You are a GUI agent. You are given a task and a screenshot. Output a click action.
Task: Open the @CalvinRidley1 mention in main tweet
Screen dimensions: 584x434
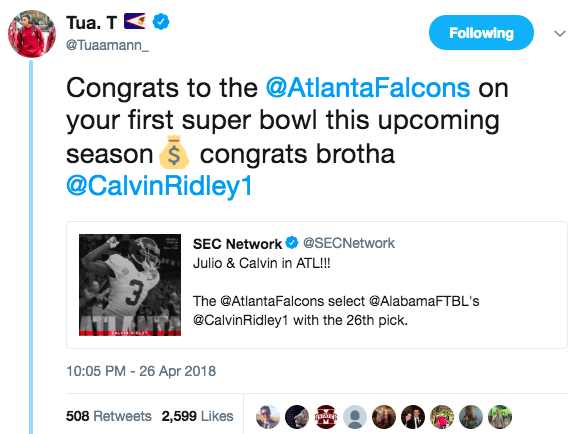159,186
